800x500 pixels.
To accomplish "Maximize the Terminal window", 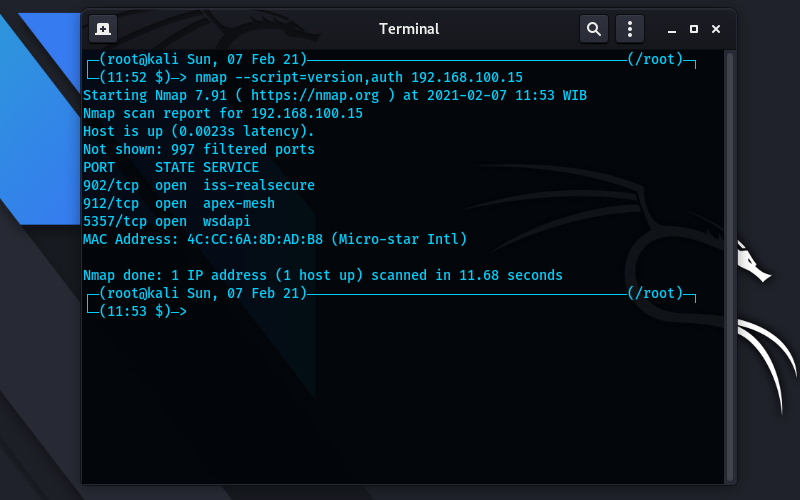I will coord(694,29).
